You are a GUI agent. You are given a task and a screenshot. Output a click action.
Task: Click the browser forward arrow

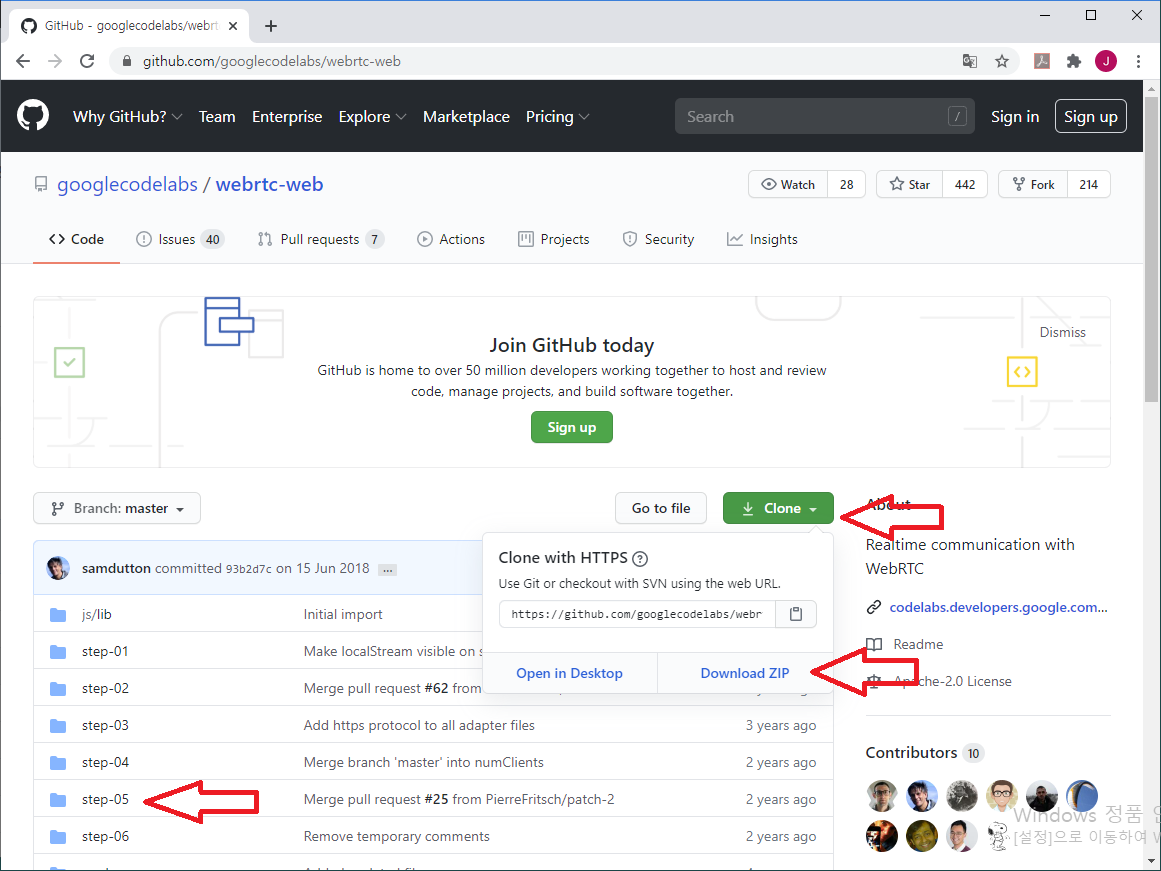pyautogui.click(x=55, y=61)
